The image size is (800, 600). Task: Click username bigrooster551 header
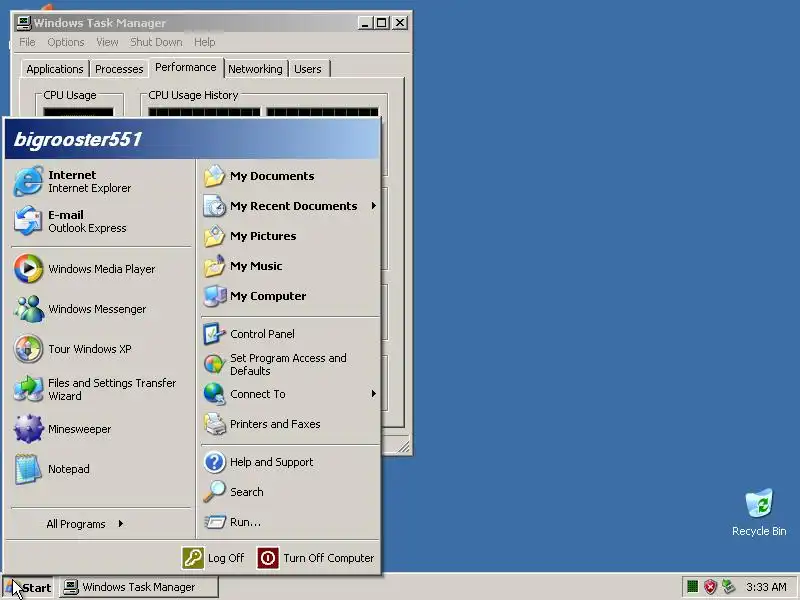[78, 139]
